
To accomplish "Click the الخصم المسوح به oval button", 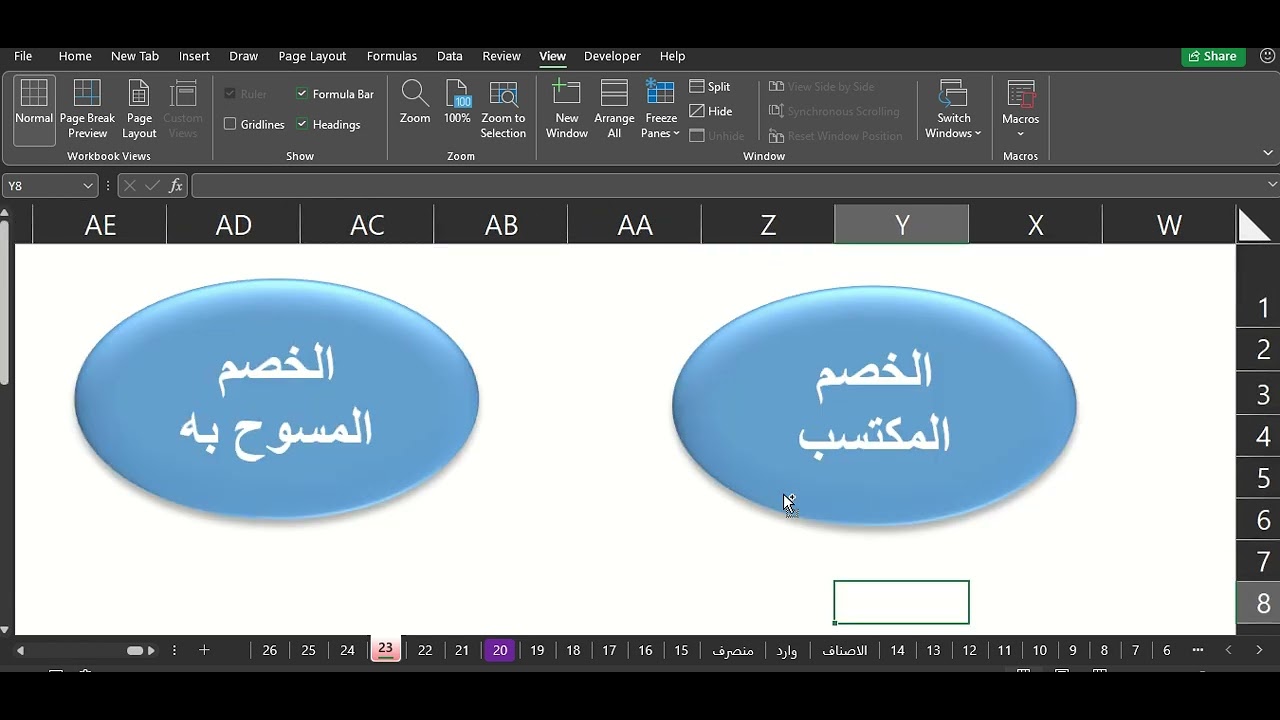I will [276, 399].
